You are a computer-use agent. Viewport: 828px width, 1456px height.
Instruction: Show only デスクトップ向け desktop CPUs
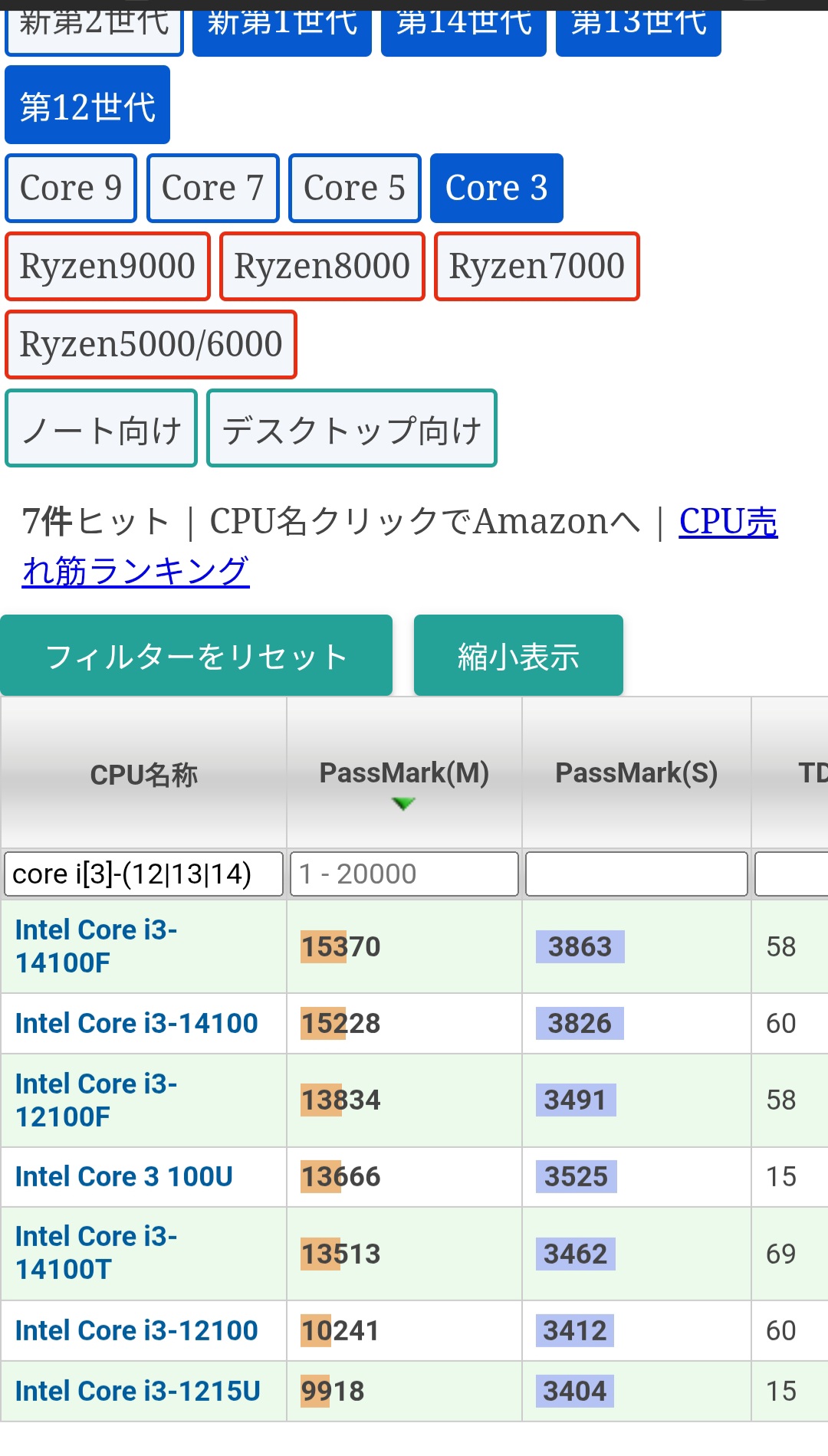click(x=352, y=428)
